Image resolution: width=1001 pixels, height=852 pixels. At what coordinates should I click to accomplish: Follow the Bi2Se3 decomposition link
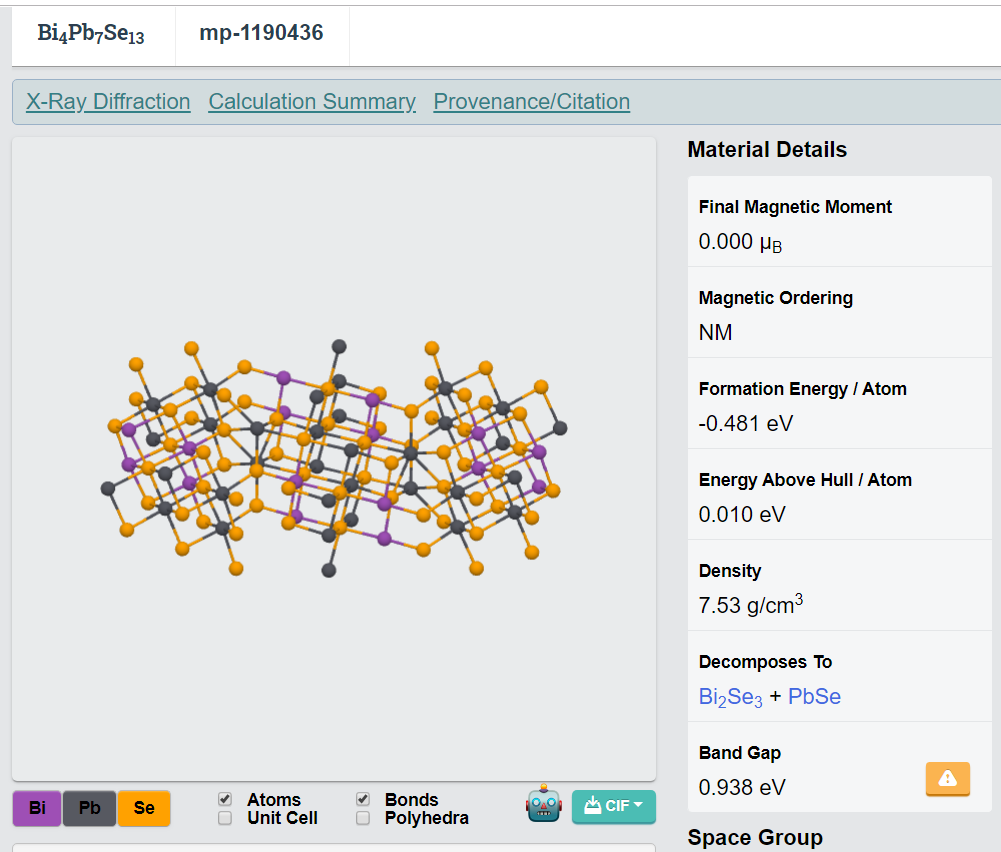(x=730, y=697)
